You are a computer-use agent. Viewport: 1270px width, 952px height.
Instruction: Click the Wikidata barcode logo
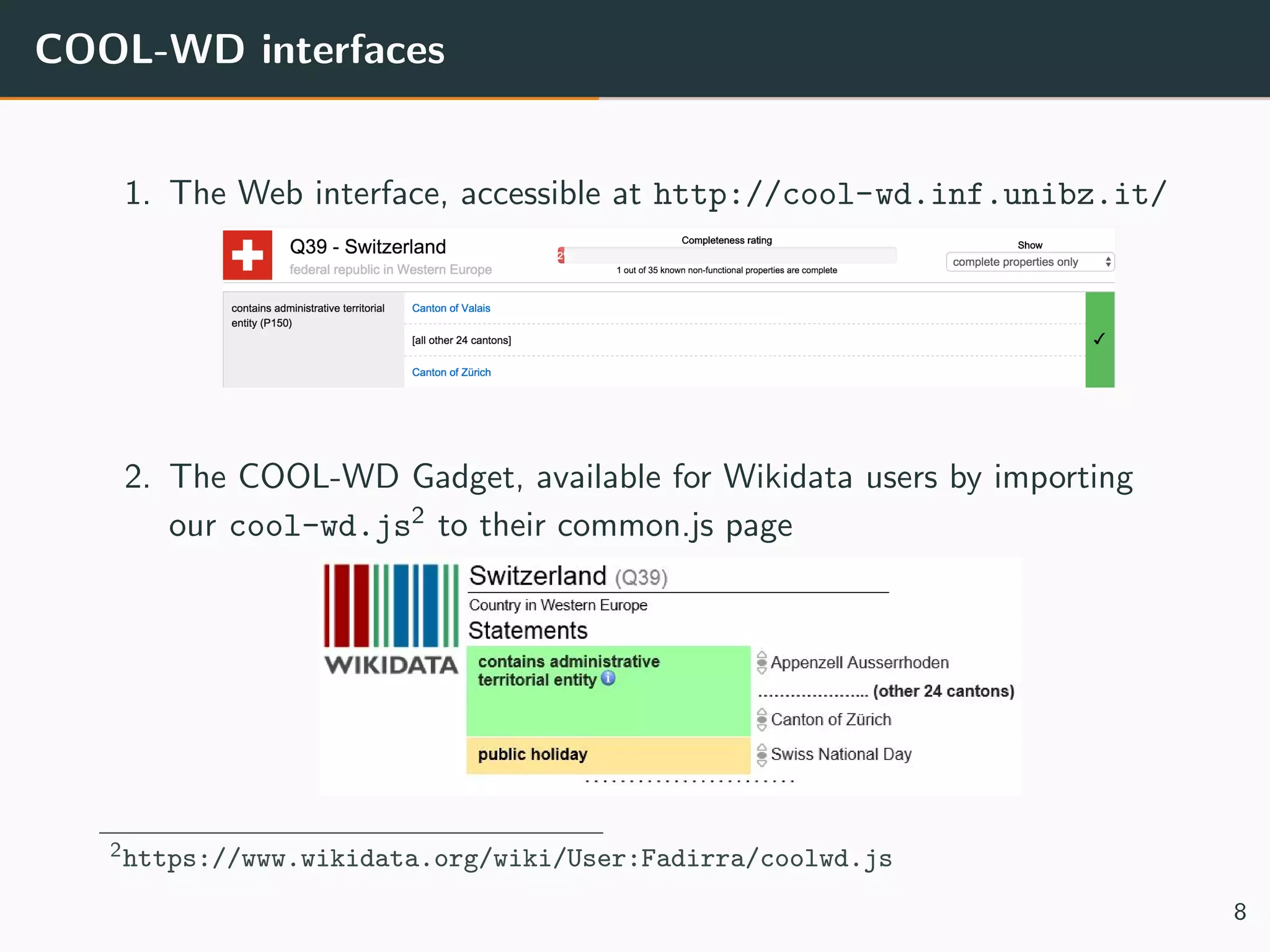tap(391, 606)
